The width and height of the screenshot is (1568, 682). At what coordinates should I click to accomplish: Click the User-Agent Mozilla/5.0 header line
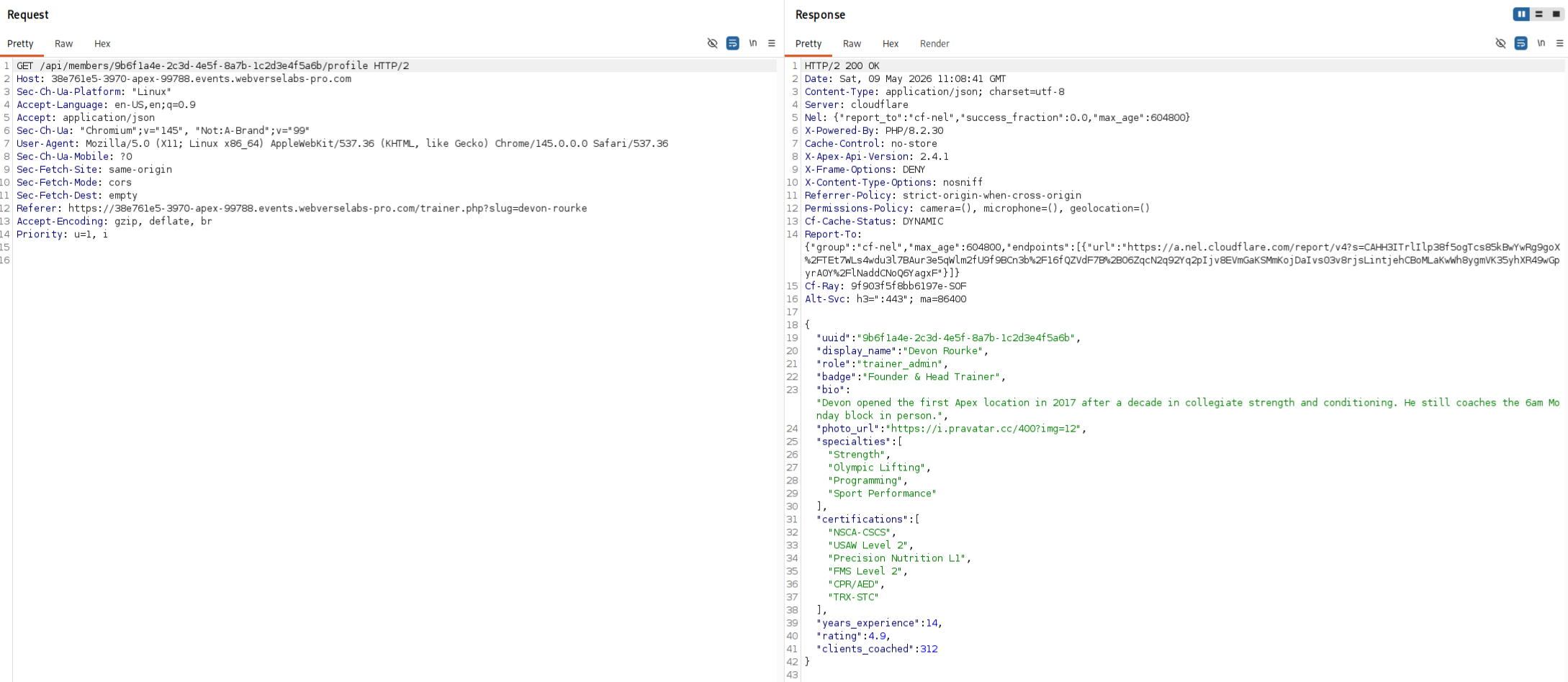pyautogui.click(x=342, y=143)
